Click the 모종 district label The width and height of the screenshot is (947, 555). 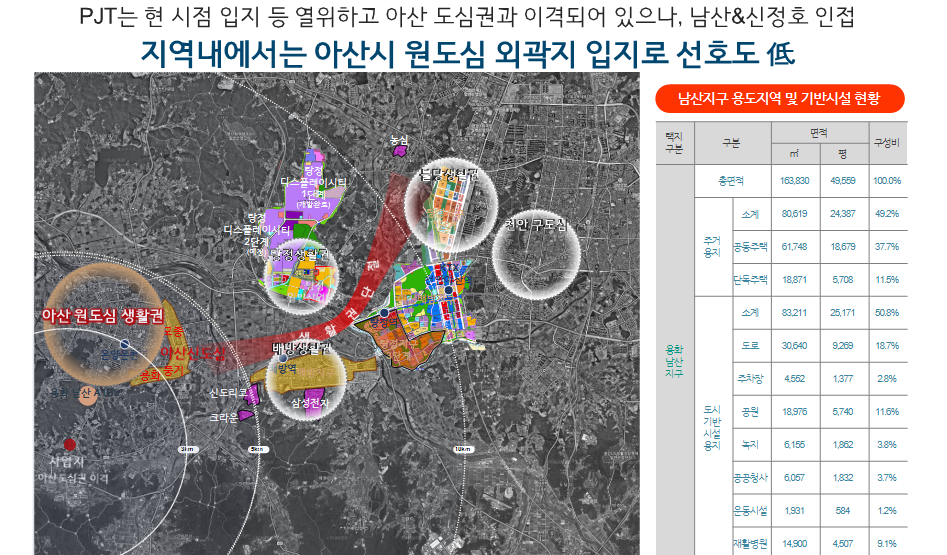173,332
